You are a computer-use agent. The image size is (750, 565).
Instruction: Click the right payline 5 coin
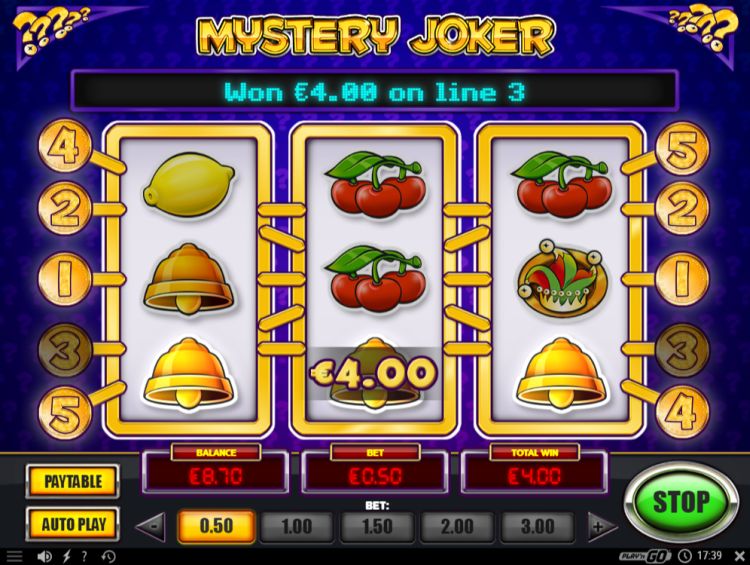pyautogui.click(x=683, y=148)
